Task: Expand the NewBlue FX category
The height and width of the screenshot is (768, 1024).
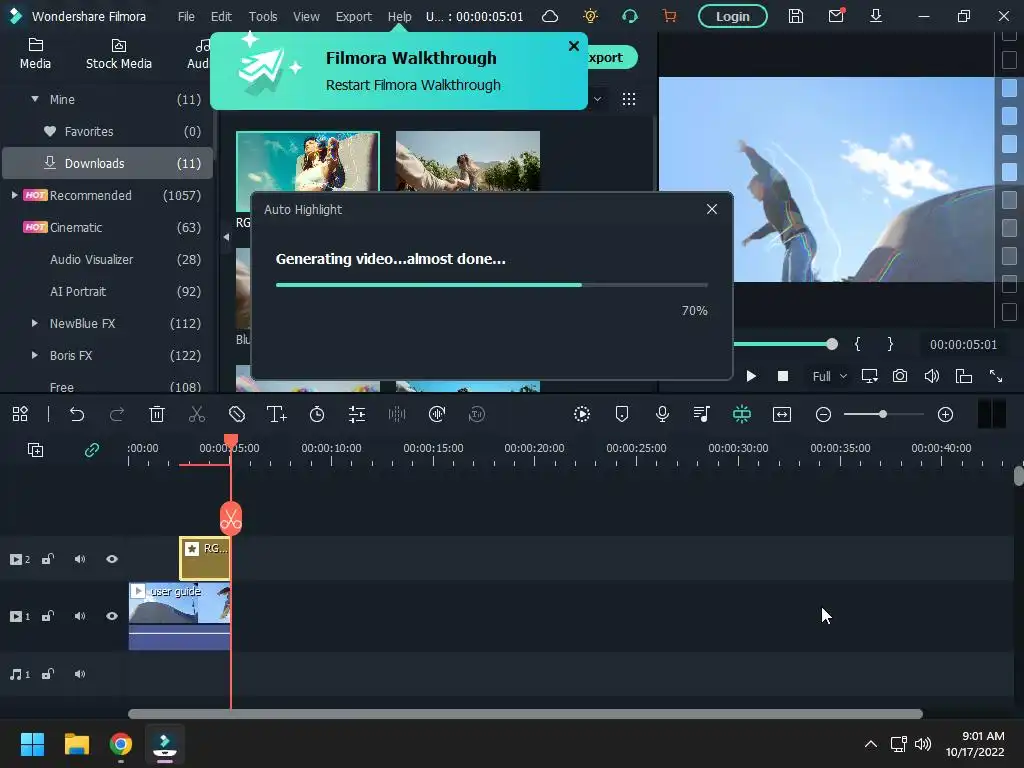Action: (x=35, y=323)
